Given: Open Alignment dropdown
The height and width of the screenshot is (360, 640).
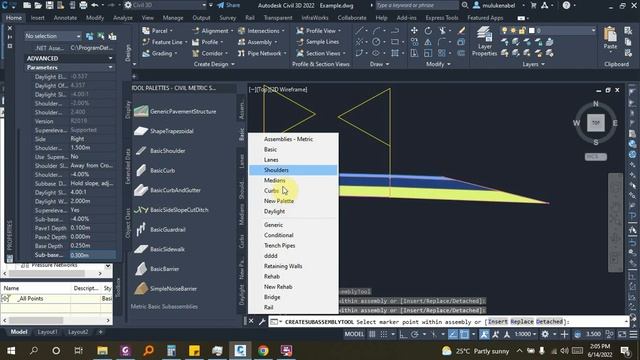Looking at the screenshot, I should (212, 31).
